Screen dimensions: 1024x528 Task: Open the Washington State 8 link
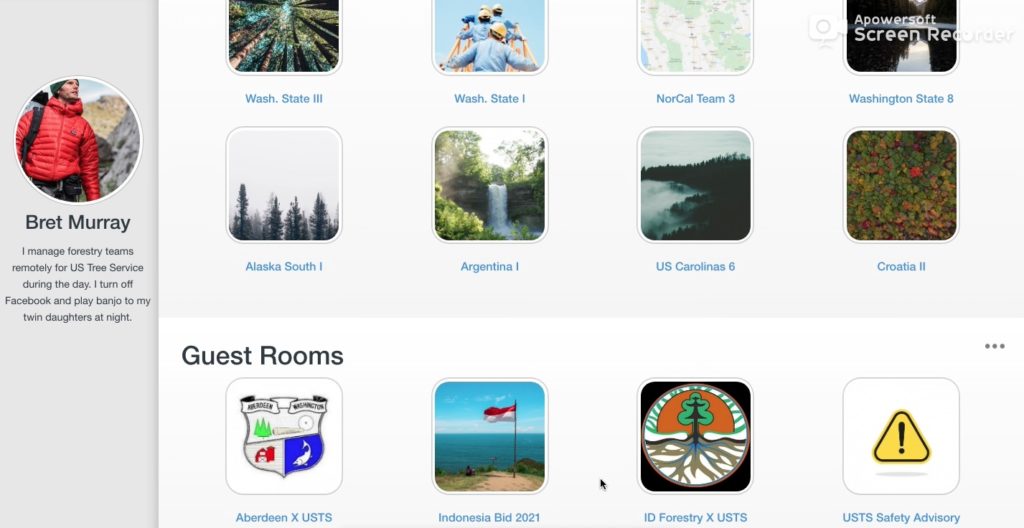point(901,99)
